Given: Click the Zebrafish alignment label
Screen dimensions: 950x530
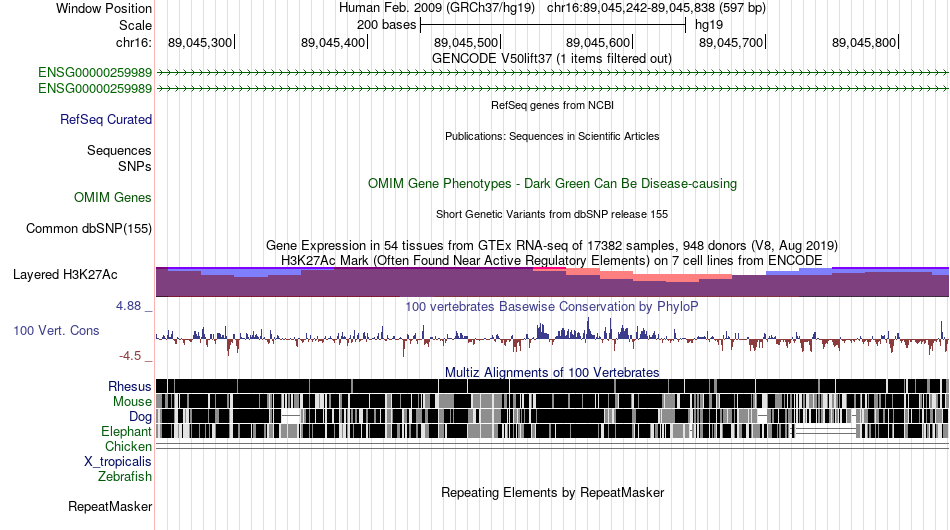Looking at the screenshot, I should 125,477.
